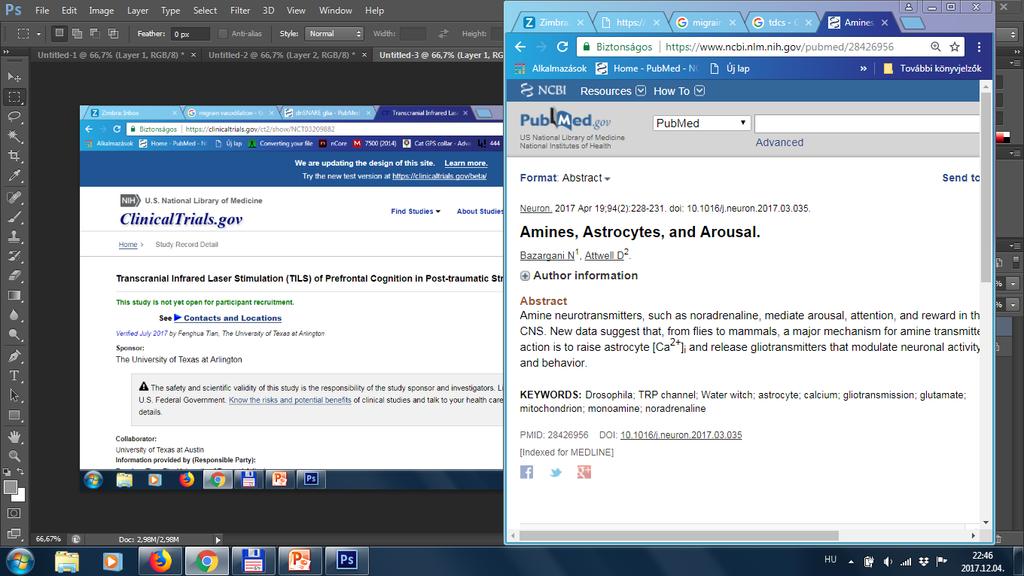This screenshot has width=1024, height=576.
Task: Select the Lasso tool
Action: [x=14, y=117]
